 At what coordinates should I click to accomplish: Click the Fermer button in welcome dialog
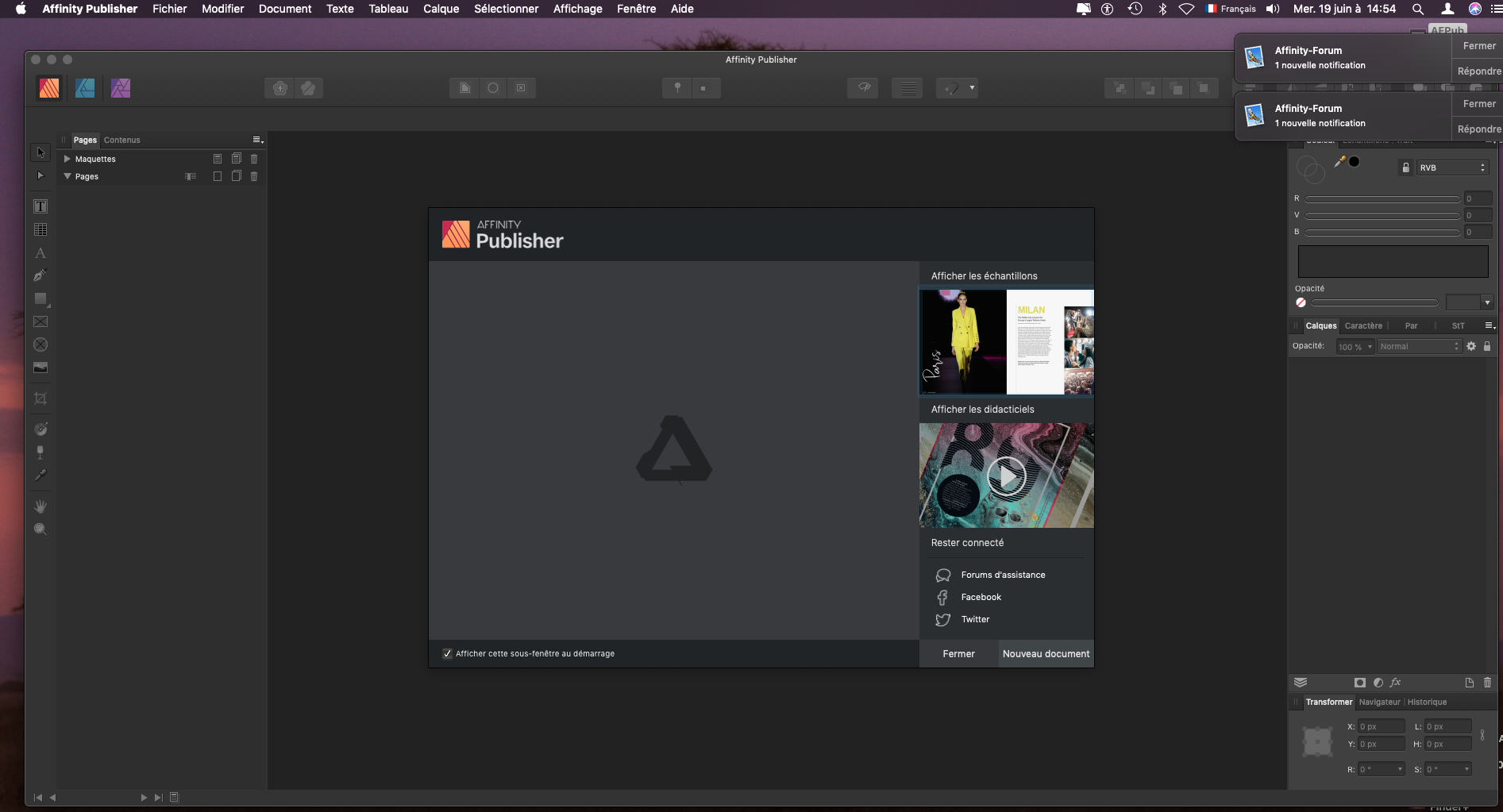coord(958,654)
